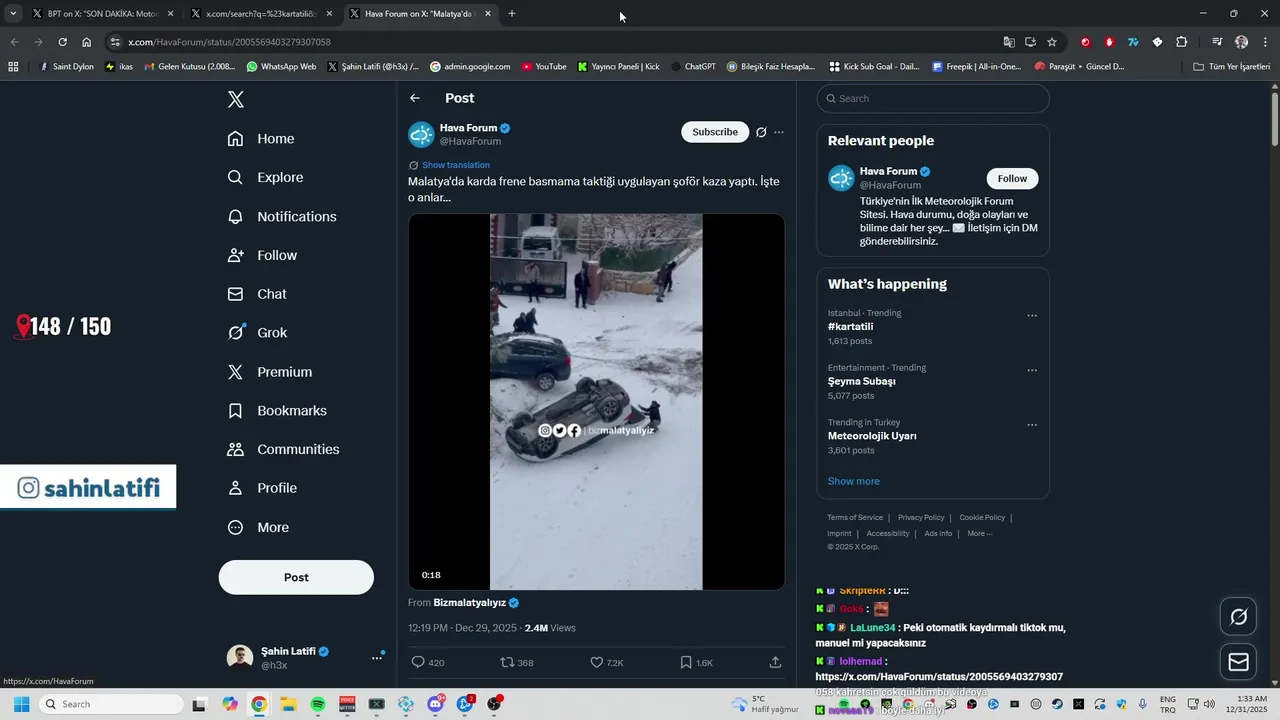Open options for Şeyma Subaşı trend
Image resolution: width=1280 pixels, height=720 pixels.
click(1032, 370)
